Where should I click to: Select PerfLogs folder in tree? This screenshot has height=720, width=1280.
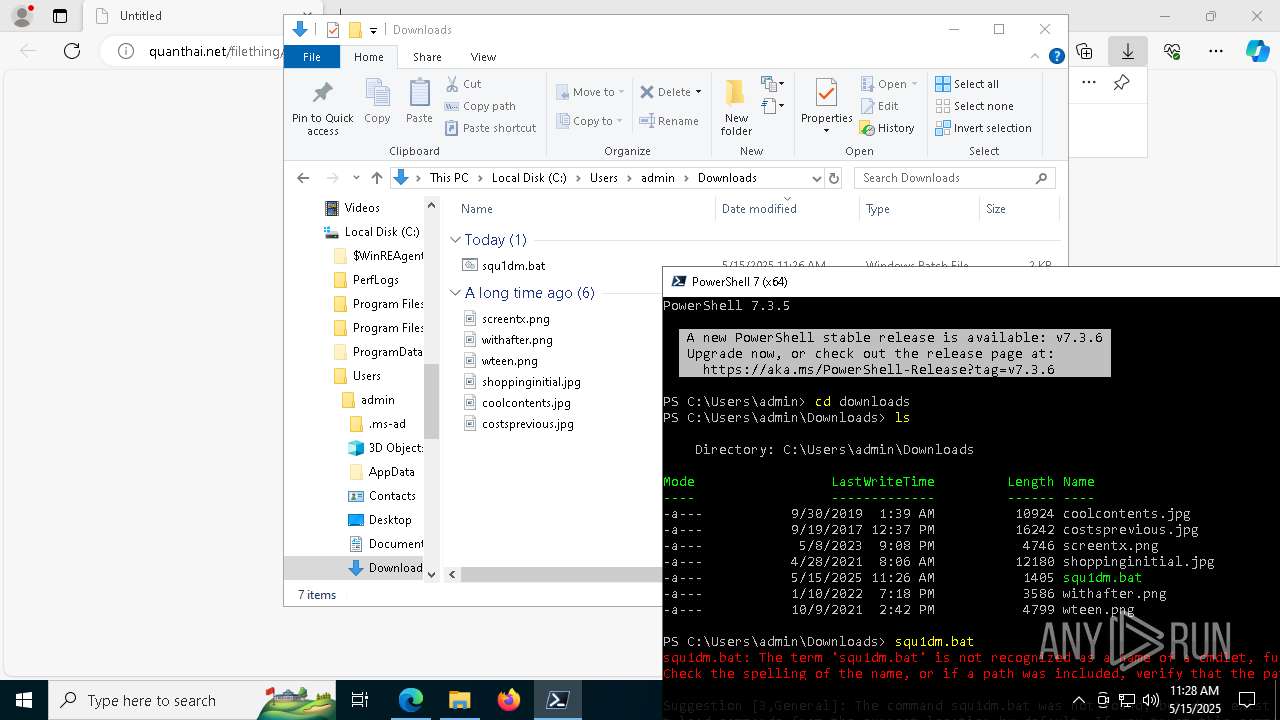tap(375, 280)
